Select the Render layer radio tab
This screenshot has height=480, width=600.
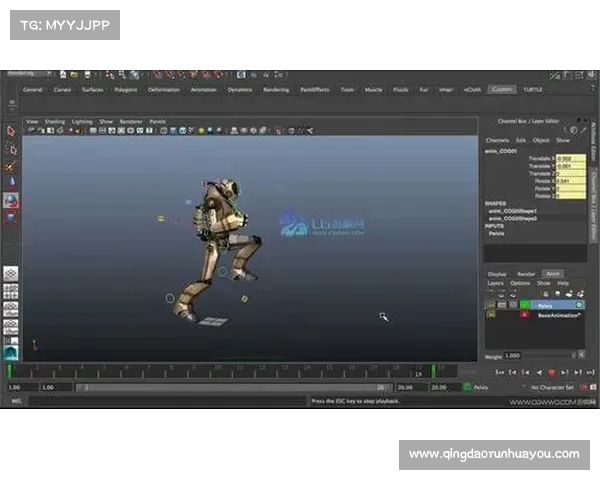[526, 274]
